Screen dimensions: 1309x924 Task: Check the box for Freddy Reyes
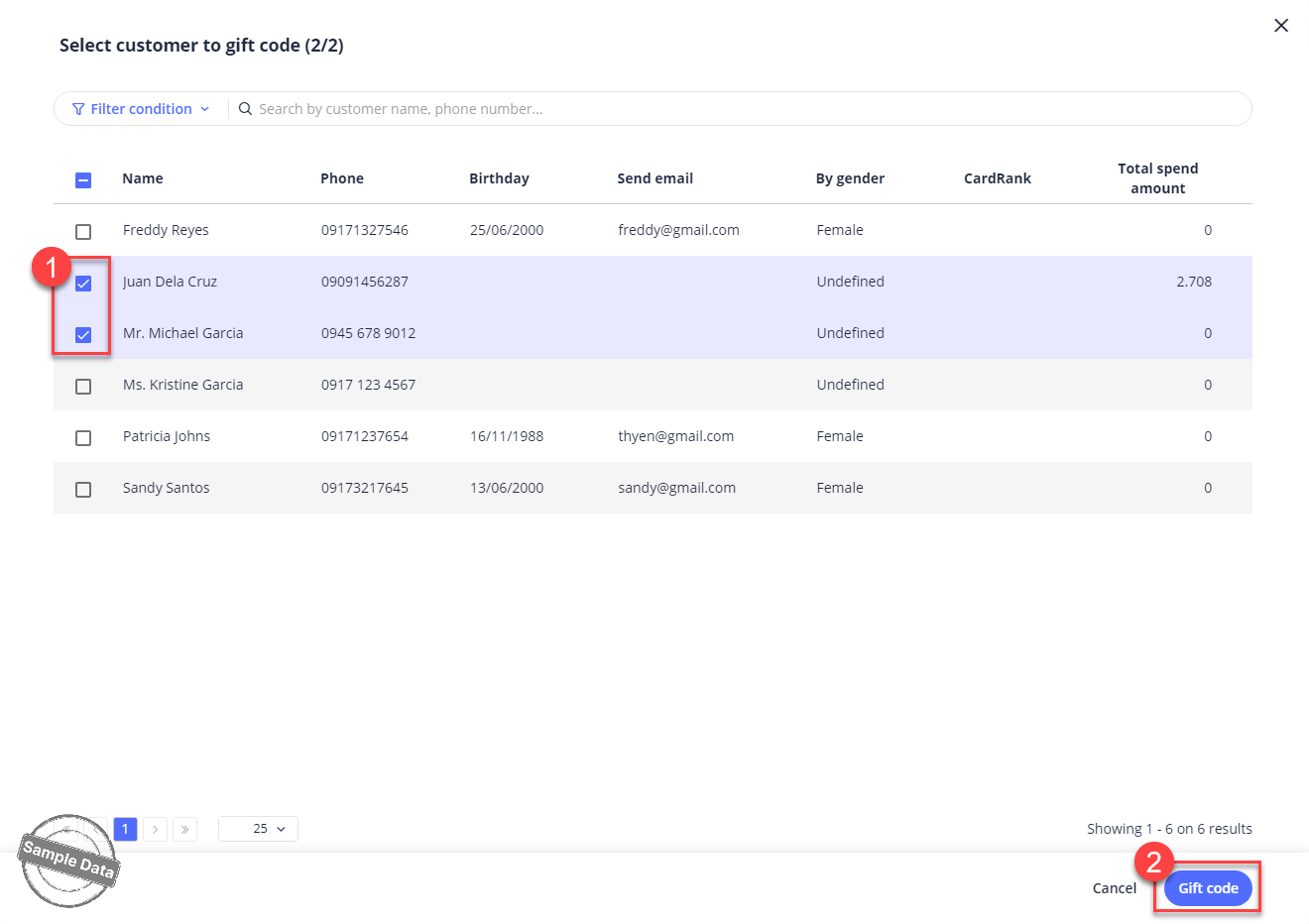83,231
